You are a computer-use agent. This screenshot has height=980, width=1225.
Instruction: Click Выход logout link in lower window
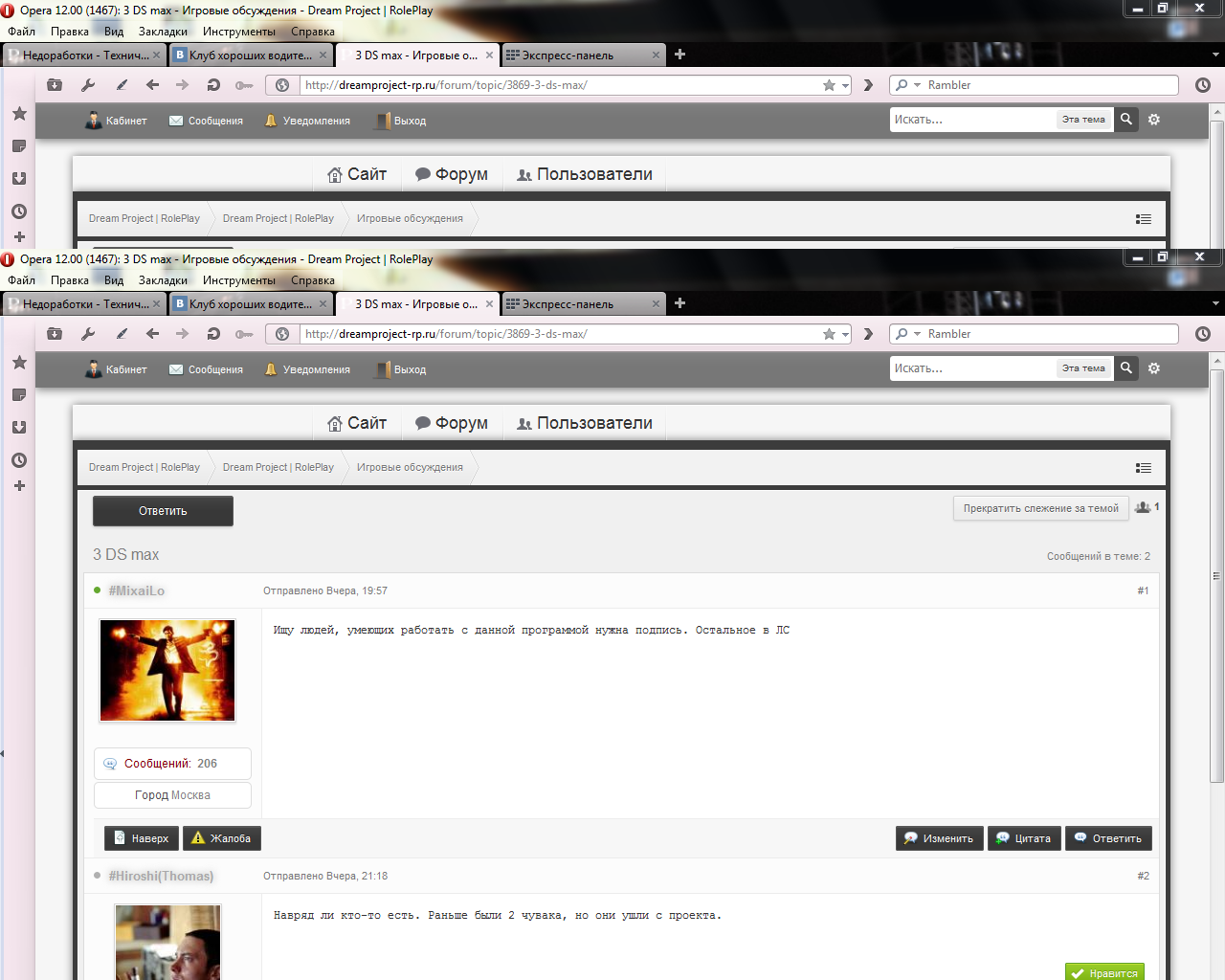[400, 369]
